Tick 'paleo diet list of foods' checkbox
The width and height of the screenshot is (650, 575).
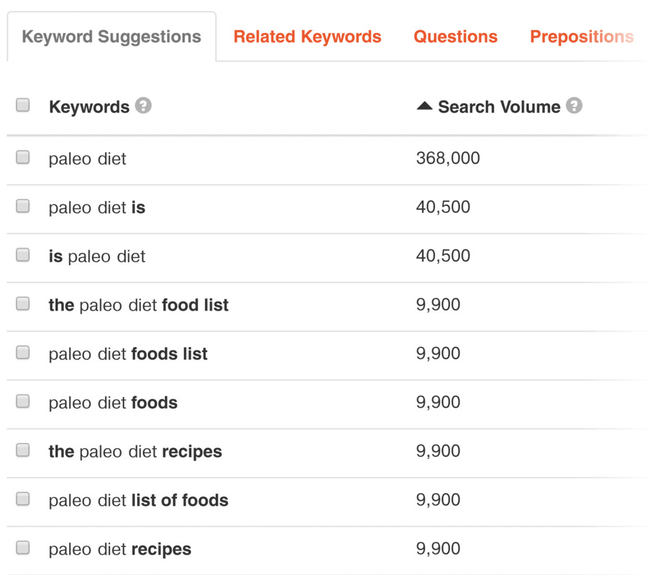tap(23, 498)
